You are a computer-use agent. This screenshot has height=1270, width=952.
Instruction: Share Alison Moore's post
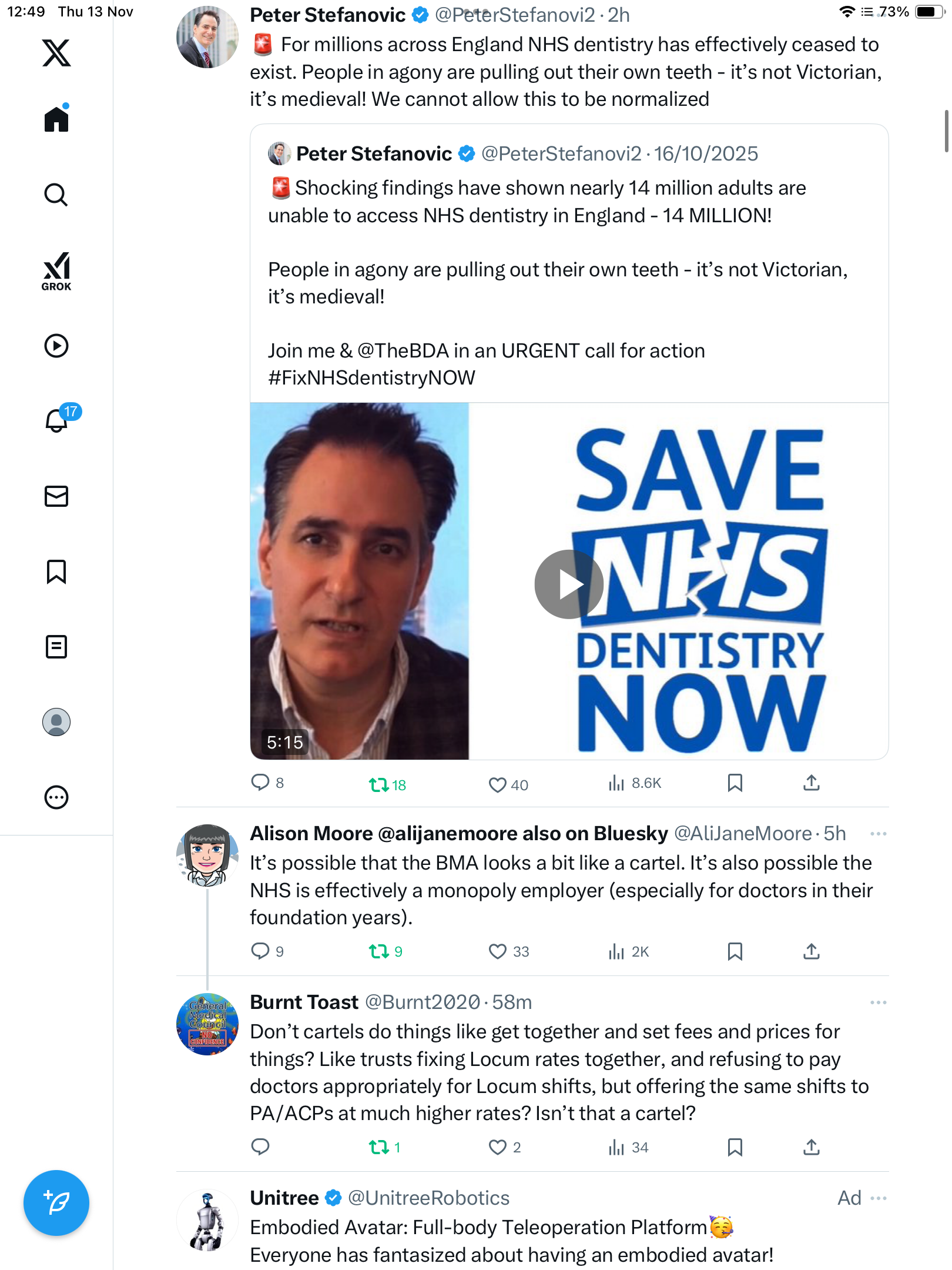812,951
